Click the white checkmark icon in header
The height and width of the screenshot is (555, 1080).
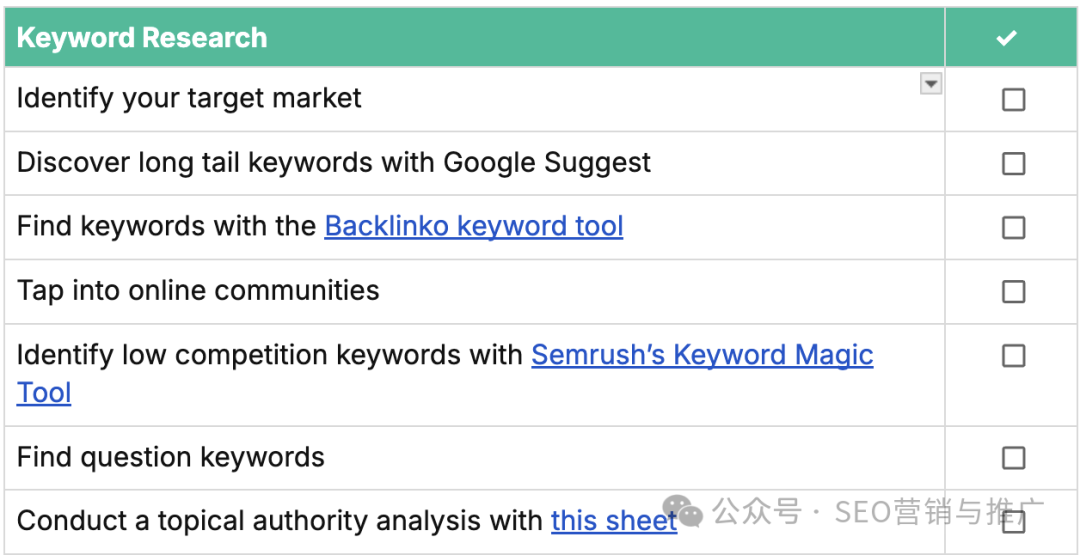(x=1006, y=39)
